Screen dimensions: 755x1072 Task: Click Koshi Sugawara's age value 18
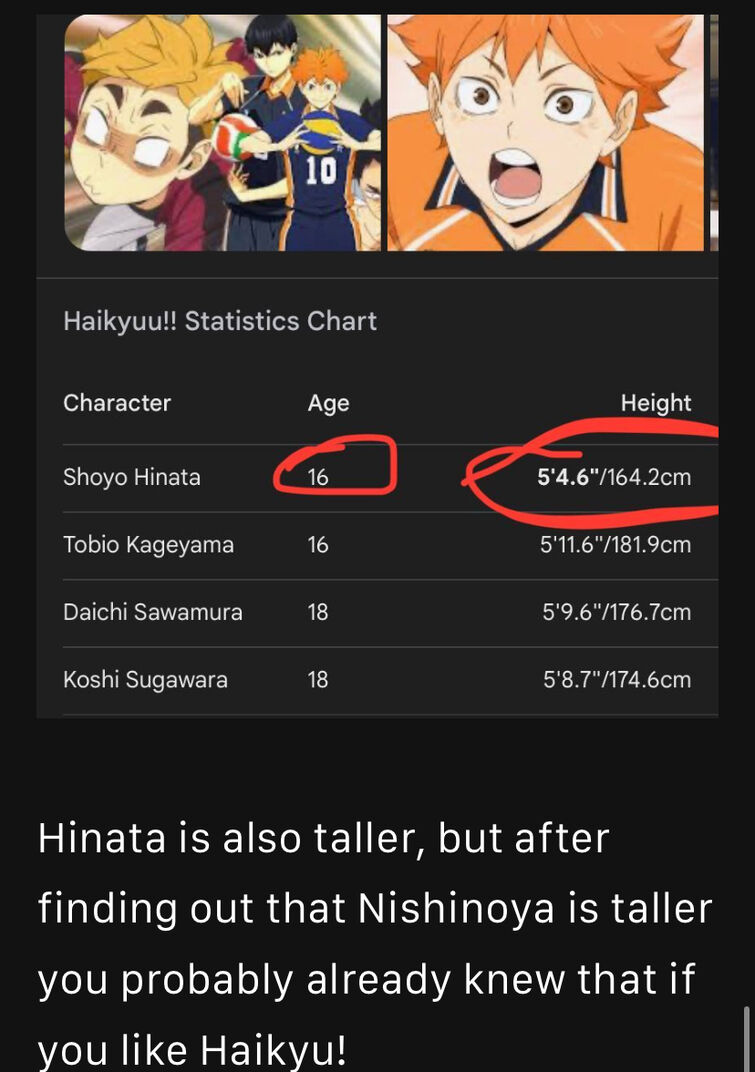point(318,680)
